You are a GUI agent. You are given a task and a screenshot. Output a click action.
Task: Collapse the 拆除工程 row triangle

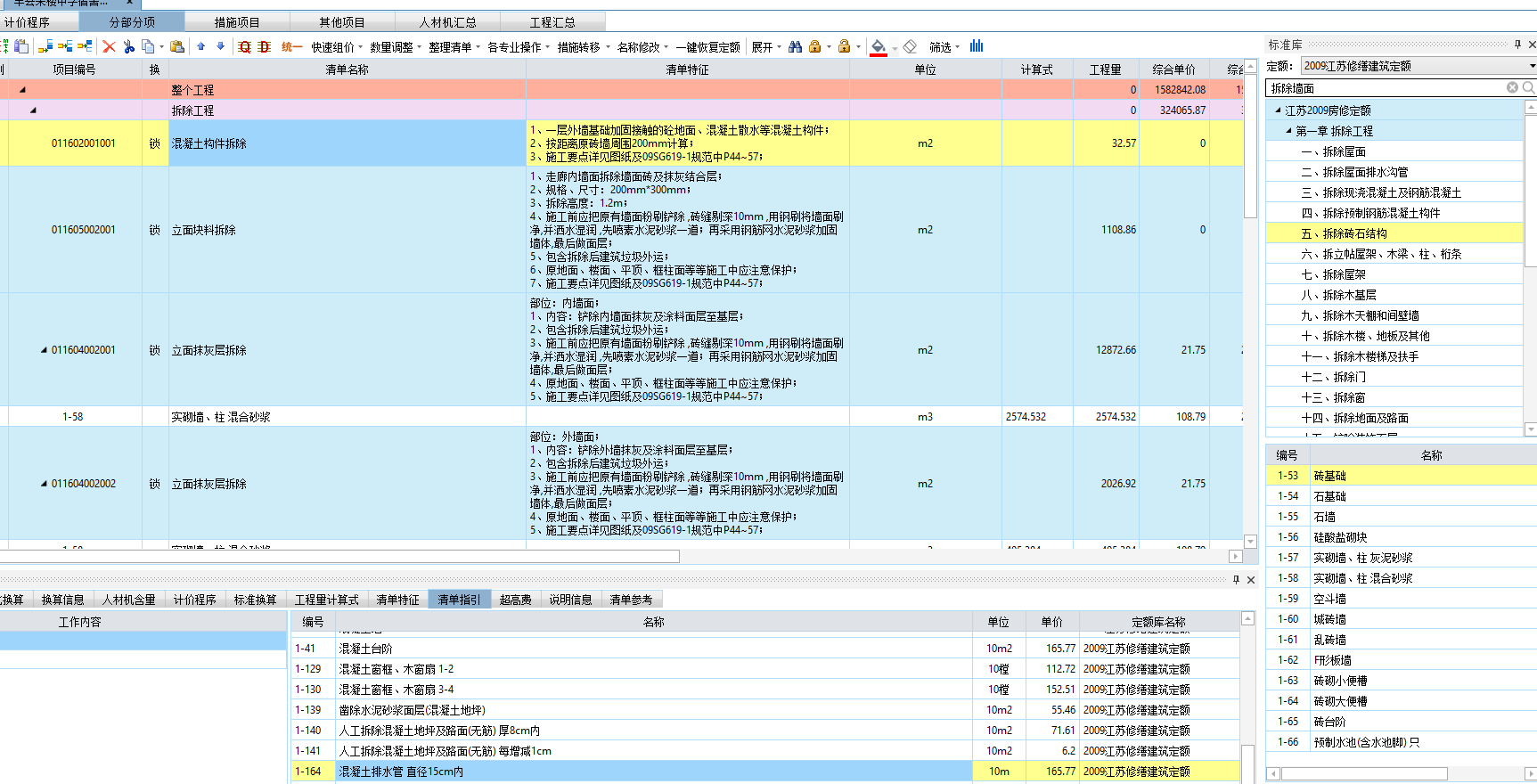tap(33, 110)
